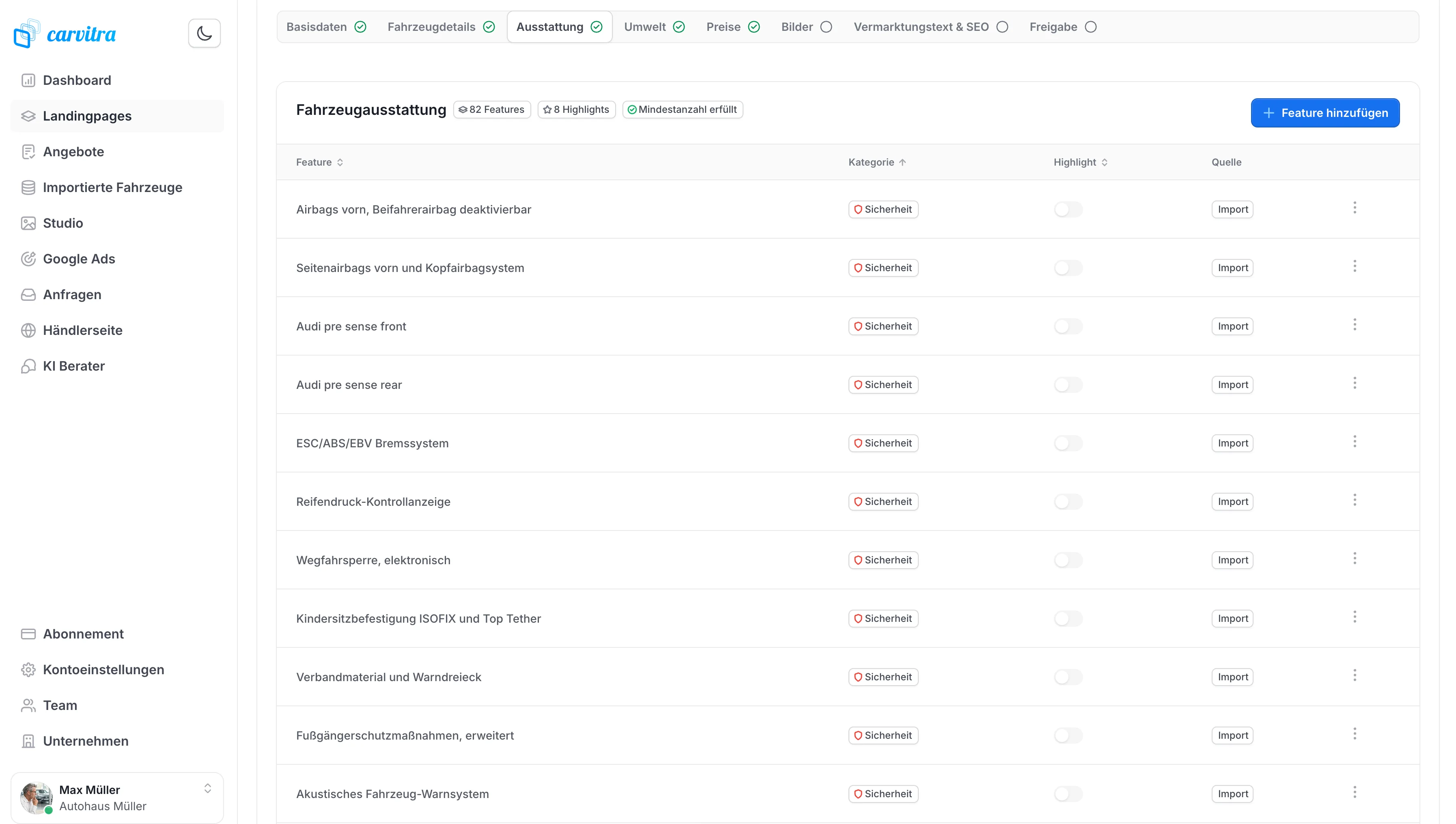Click the KI Berater headset icon
This screenshot has width=1456, height=824.
[x=28, y=366]
